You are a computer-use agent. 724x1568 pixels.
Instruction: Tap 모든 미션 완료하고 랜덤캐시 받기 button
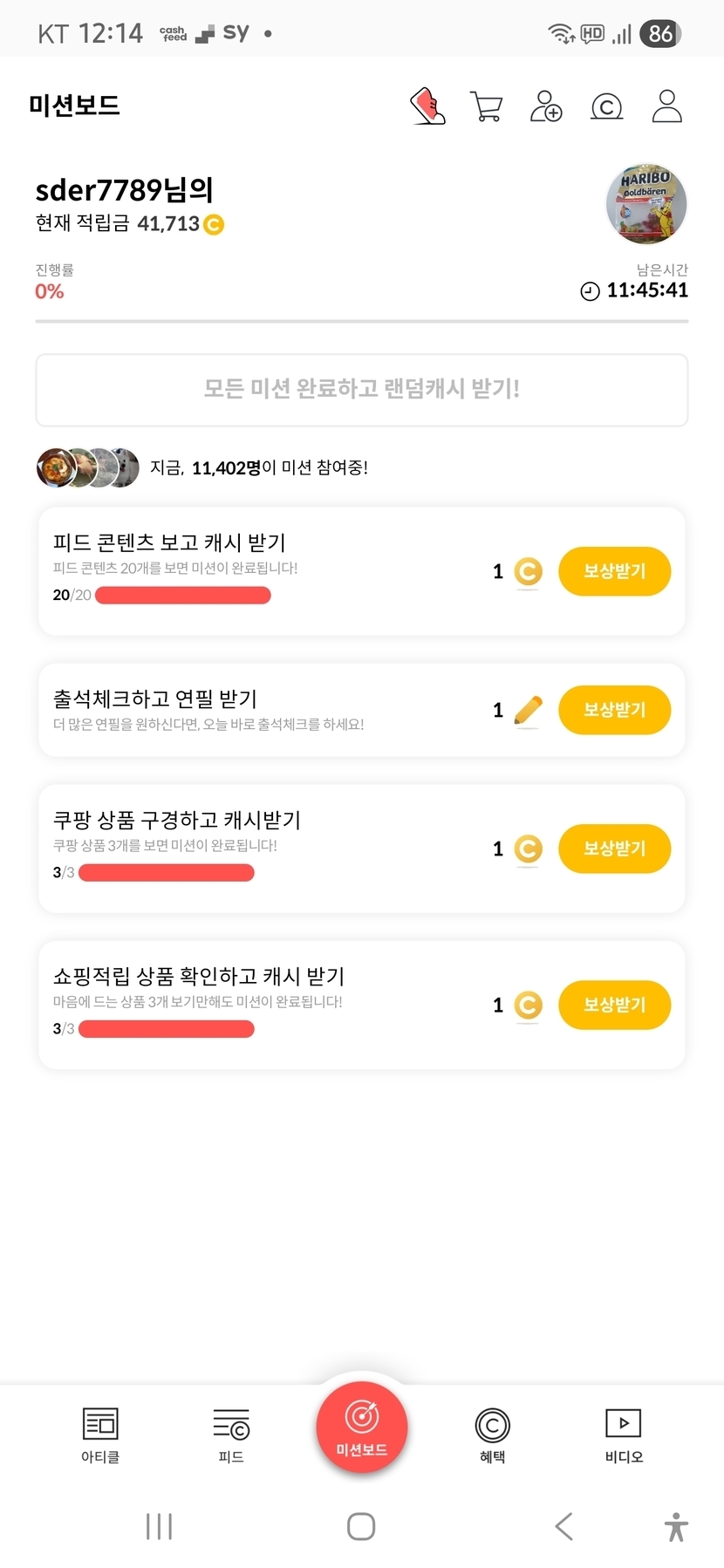[x=362, y=389]
